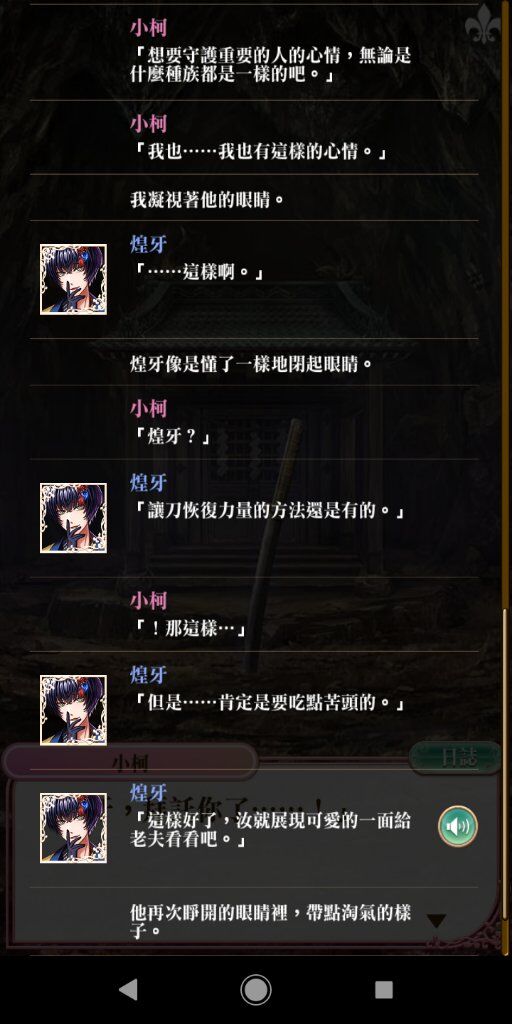Tap 煌牙 avatar beside 「……這樣啊。」
The image size is (512, 1024).
coord(73,280)
